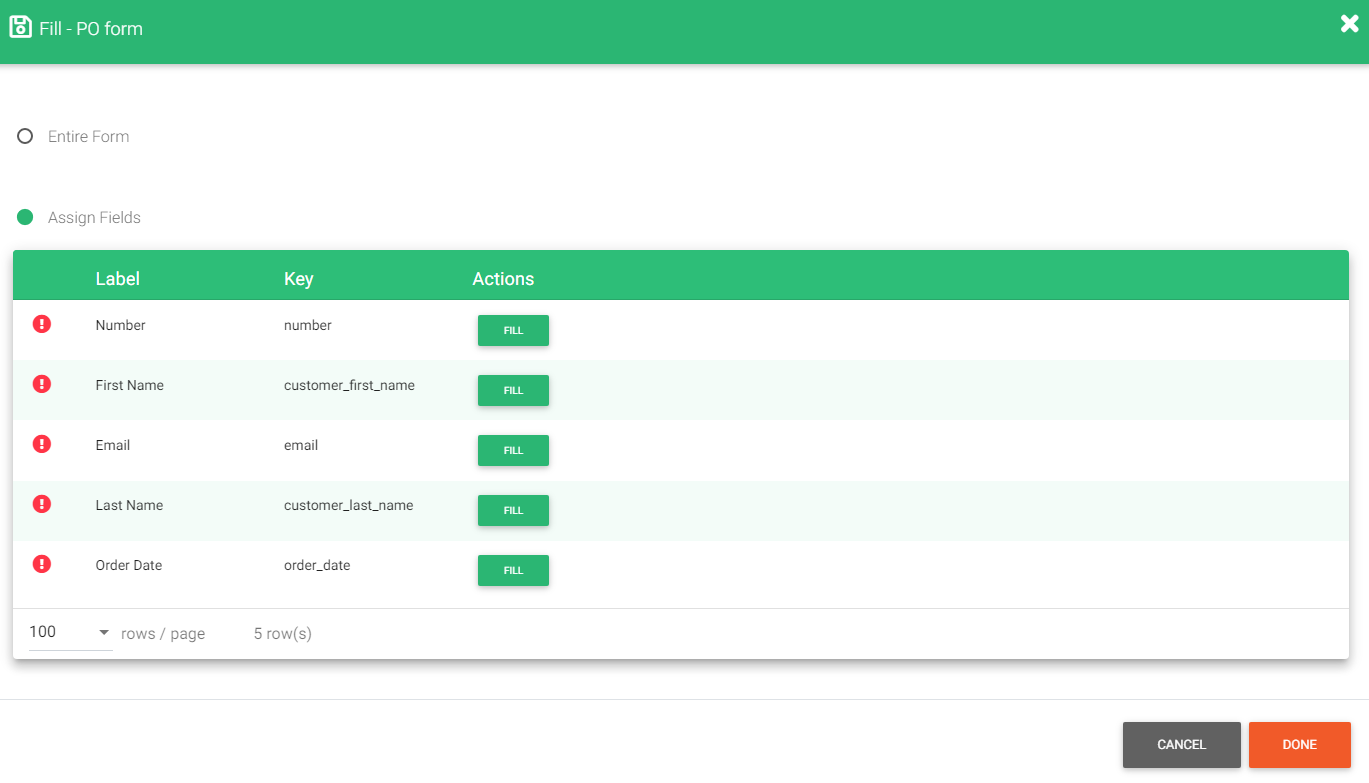
Task: Select the Assign Fields radio button
Action: pyautogui.click(x=25, y=216)
